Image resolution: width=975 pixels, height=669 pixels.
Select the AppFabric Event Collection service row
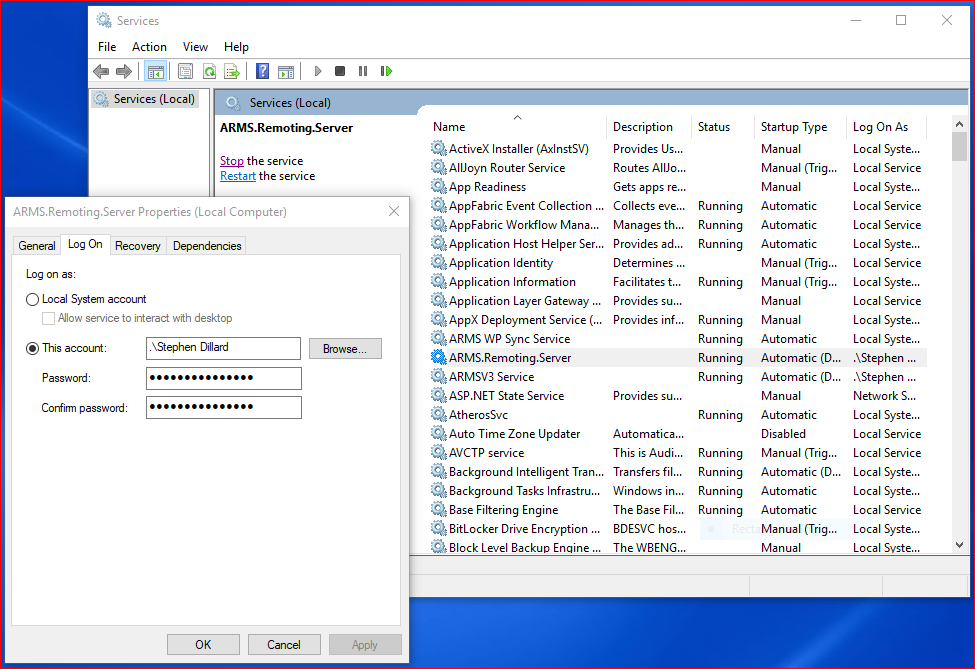point(678,206)
